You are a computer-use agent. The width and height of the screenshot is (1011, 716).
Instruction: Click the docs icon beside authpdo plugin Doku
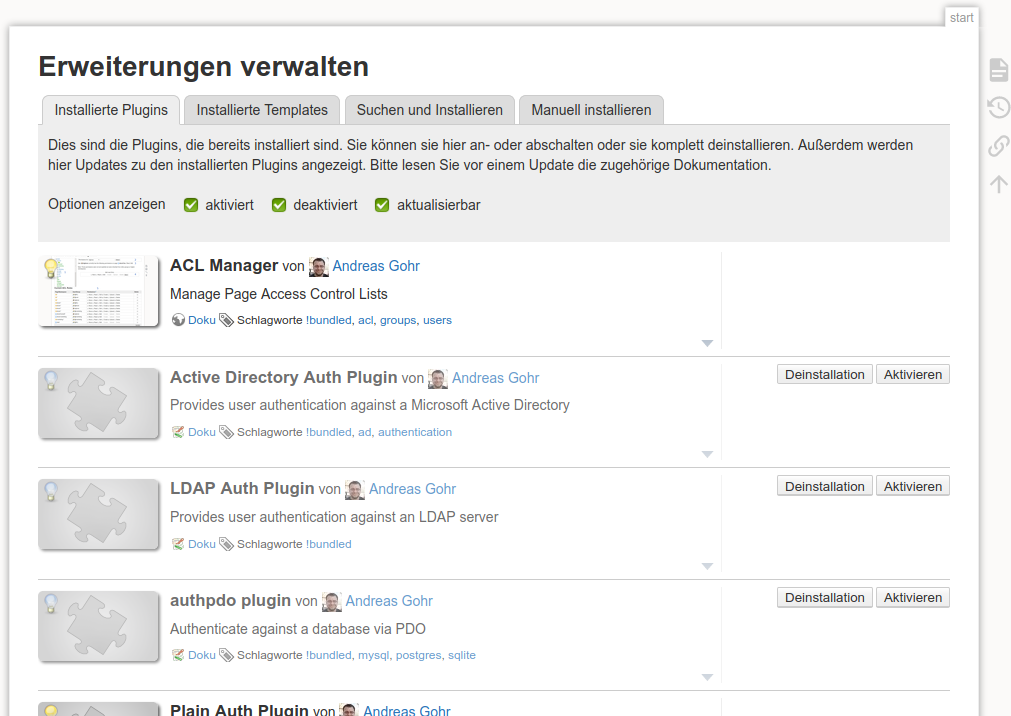178,655
